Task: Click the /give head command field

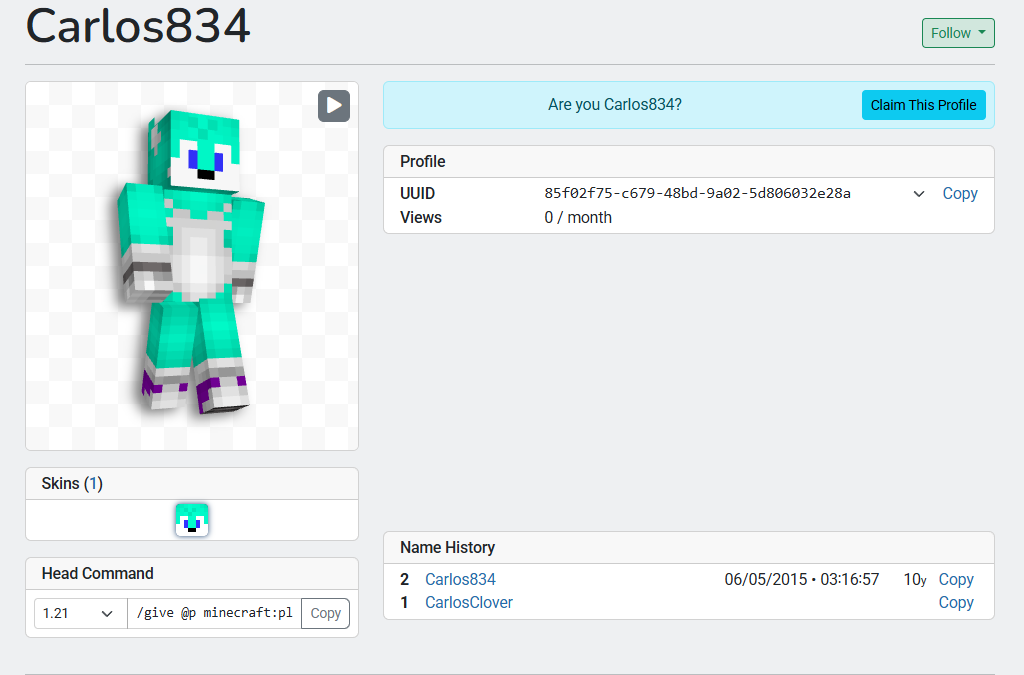Action: point(214,613)
